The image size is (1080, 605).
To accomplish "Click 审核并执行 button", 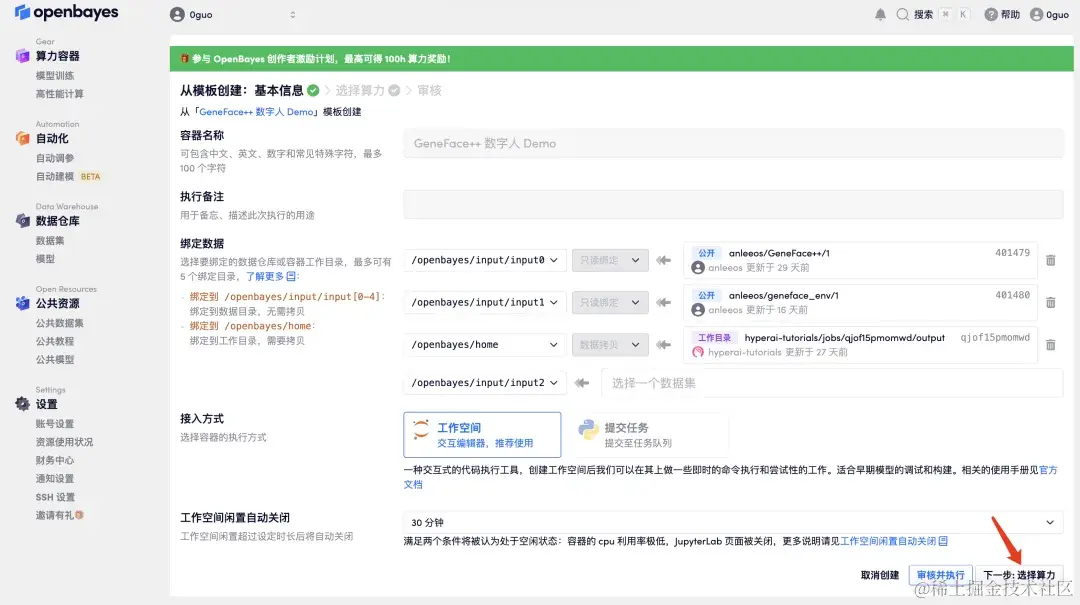I will [x=940, y=575].
